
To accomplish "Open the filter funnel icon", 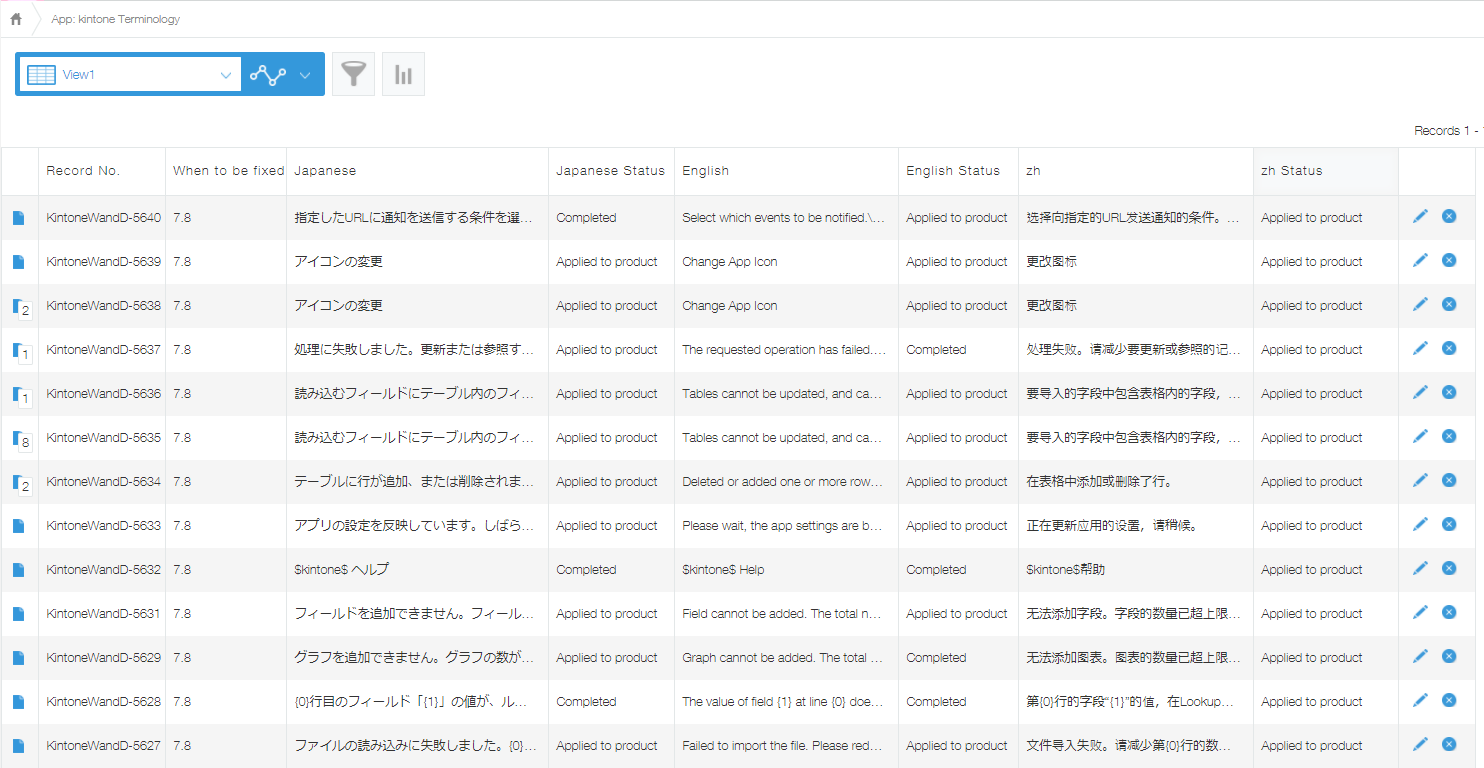I will pyautogui.click(x=353, y=74).
